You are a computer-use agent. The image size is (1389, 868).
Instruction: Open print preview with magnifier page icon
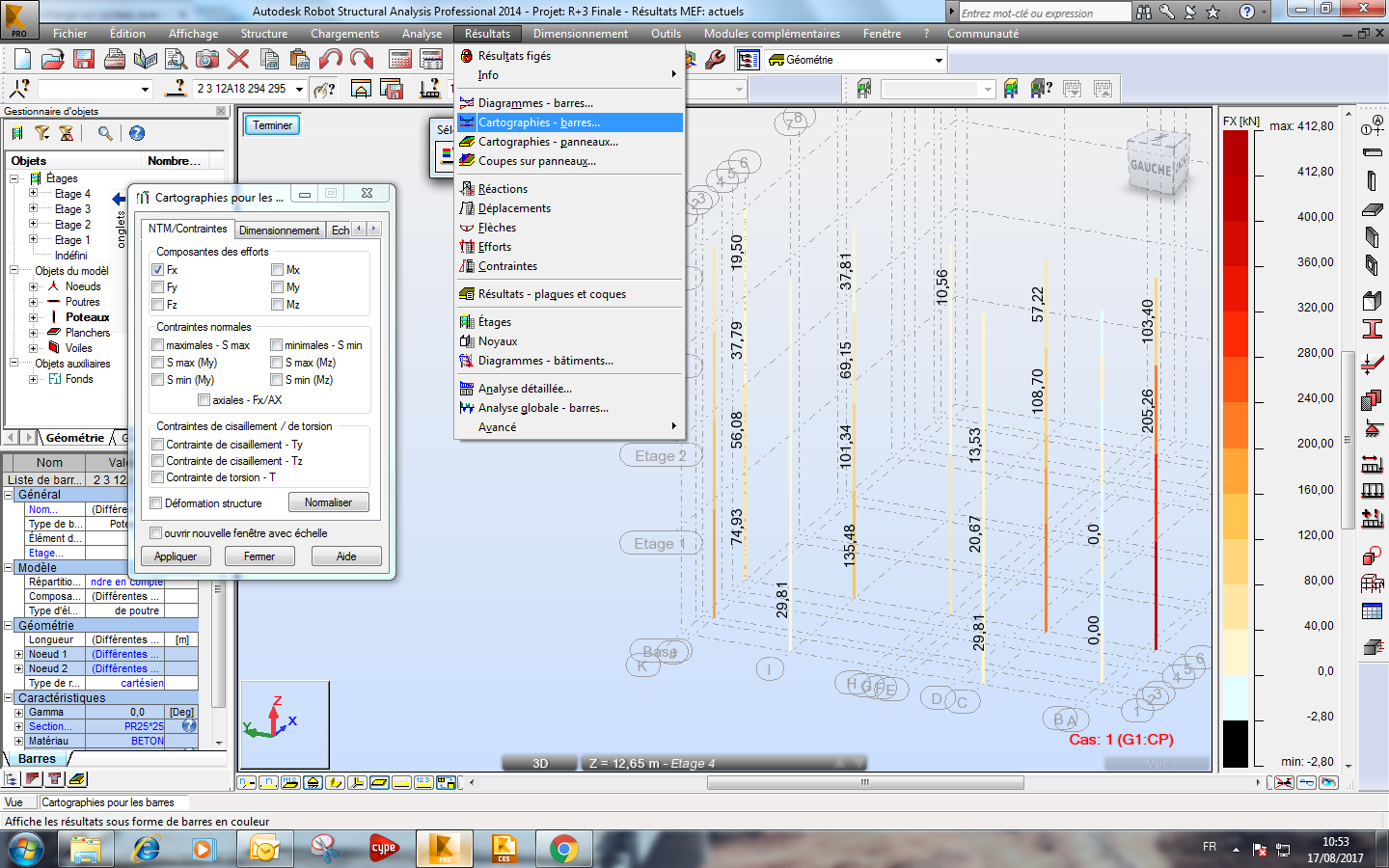177,60
